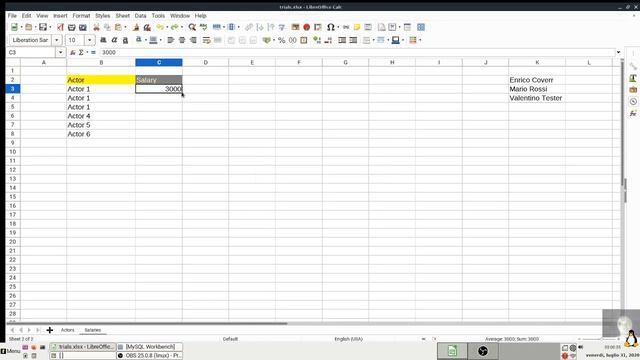
Task: Click the Paste clipboard icon
Action: coord(118,27)
